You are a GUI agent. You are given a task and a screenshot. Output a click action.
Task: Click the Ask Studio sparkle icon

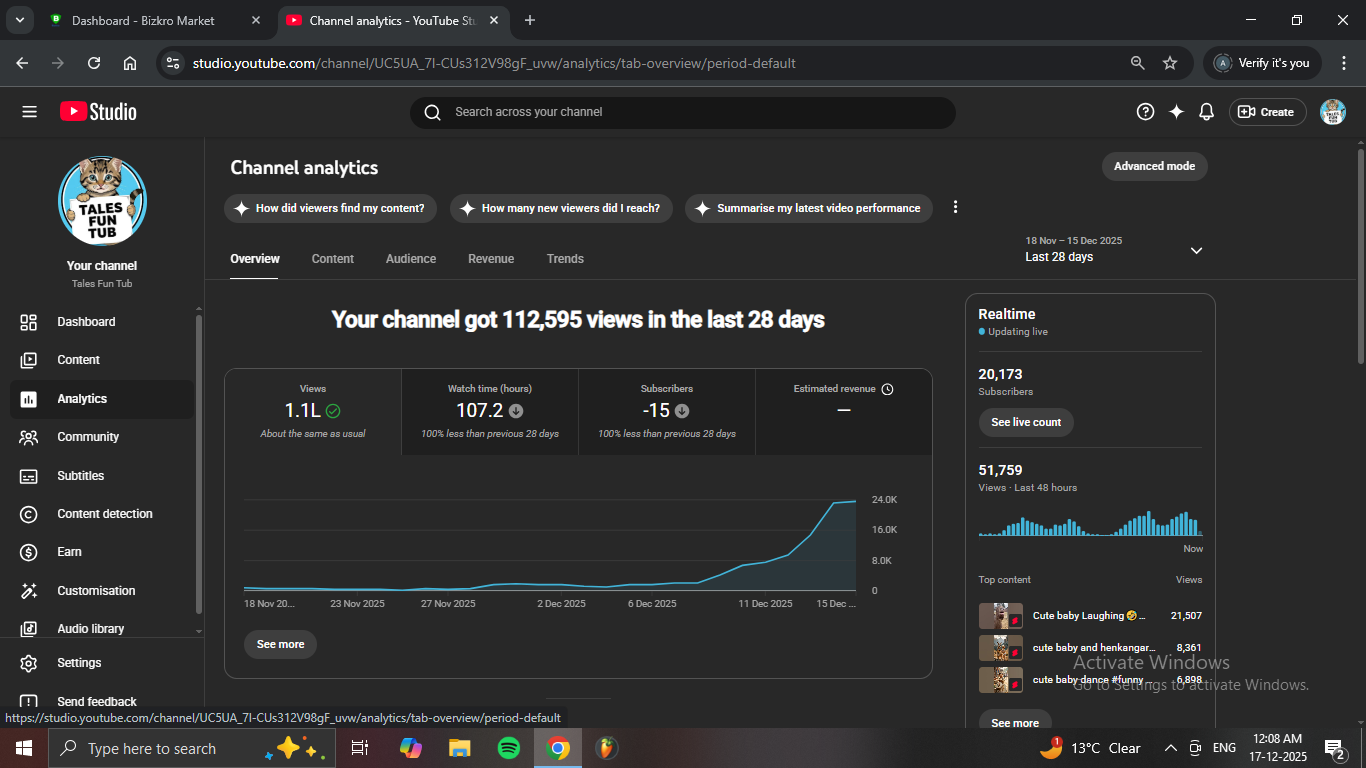[1176, 112]
